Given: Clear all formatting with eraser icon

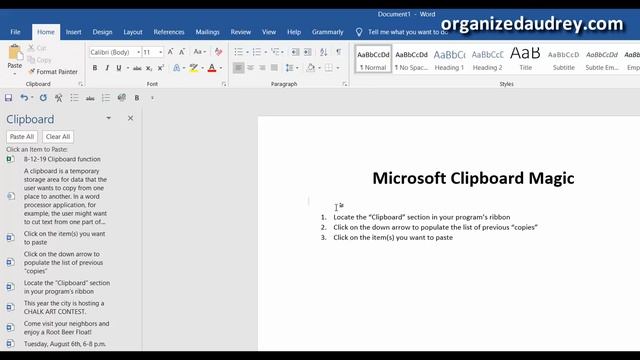Looking at the screenshot, I should 218,52.
